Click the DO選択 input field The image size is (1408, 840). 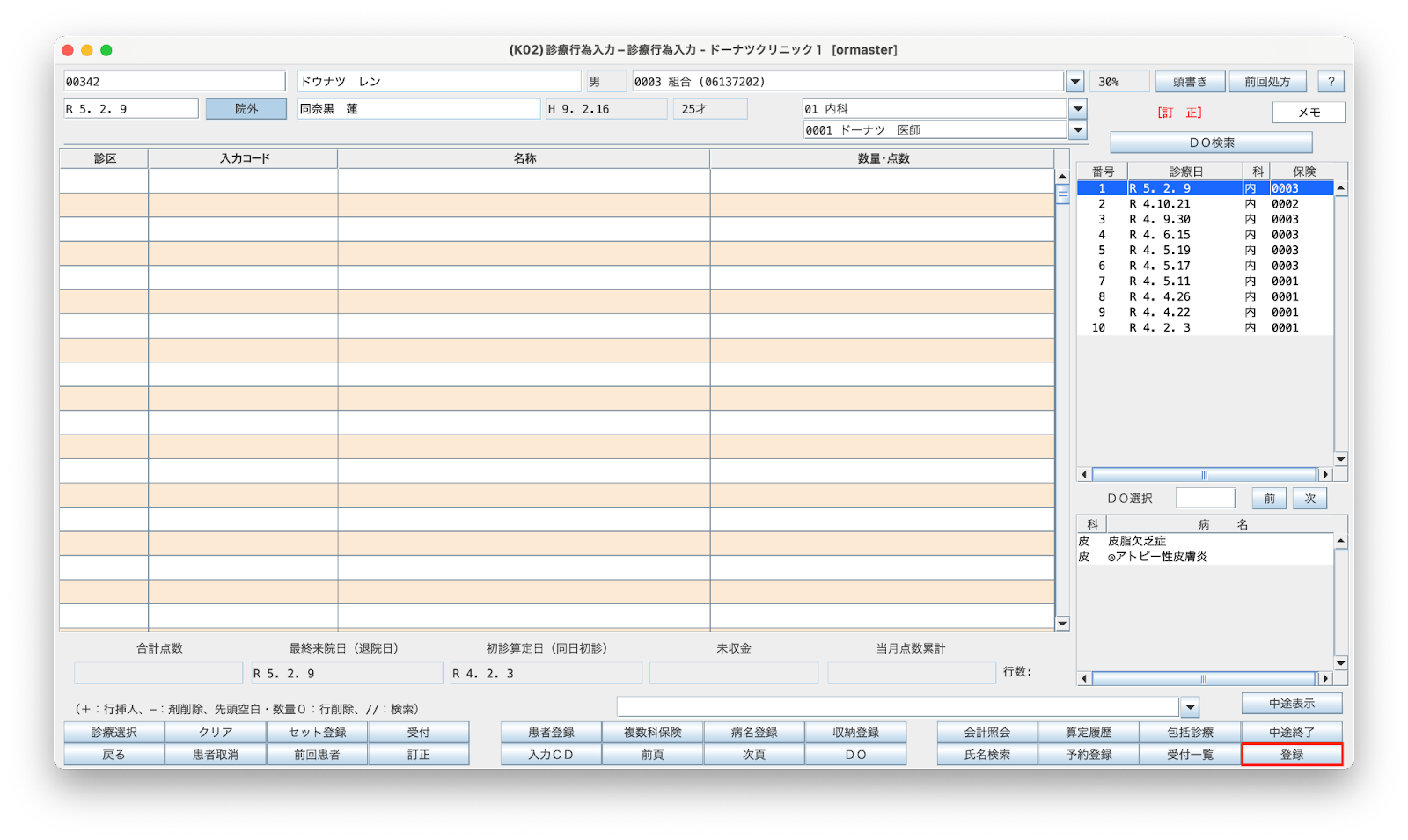[x=1206, y=499]
